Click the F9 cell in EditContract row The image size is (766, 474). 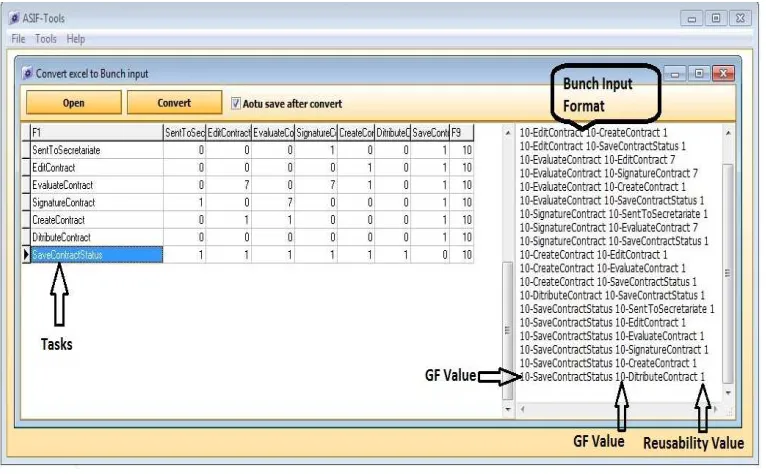(461, 168)
